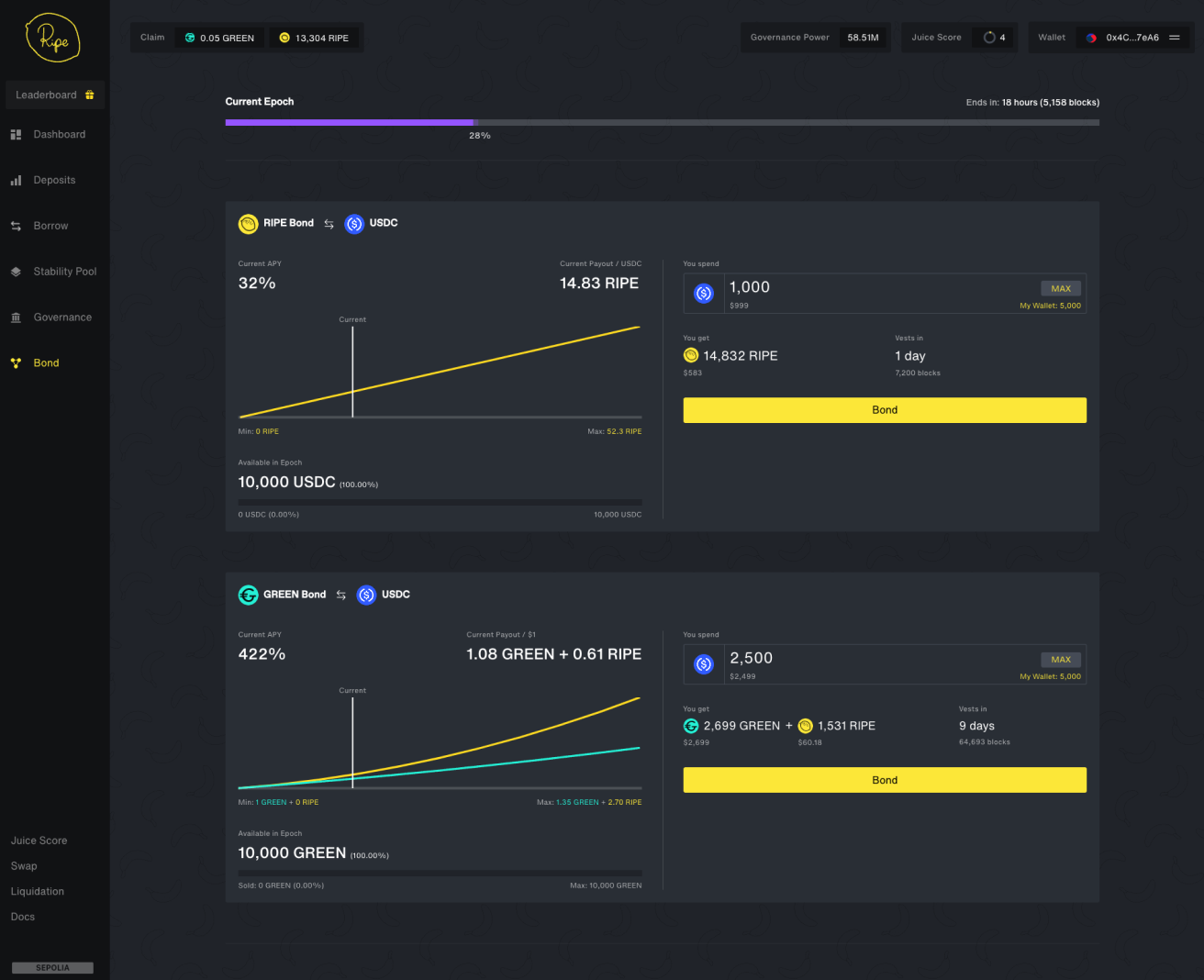Image resolution: width=1204 pixels, height=980 pixels.
Task: Click the yellow Bond sidebar icon
Action: tap(16, 363)
